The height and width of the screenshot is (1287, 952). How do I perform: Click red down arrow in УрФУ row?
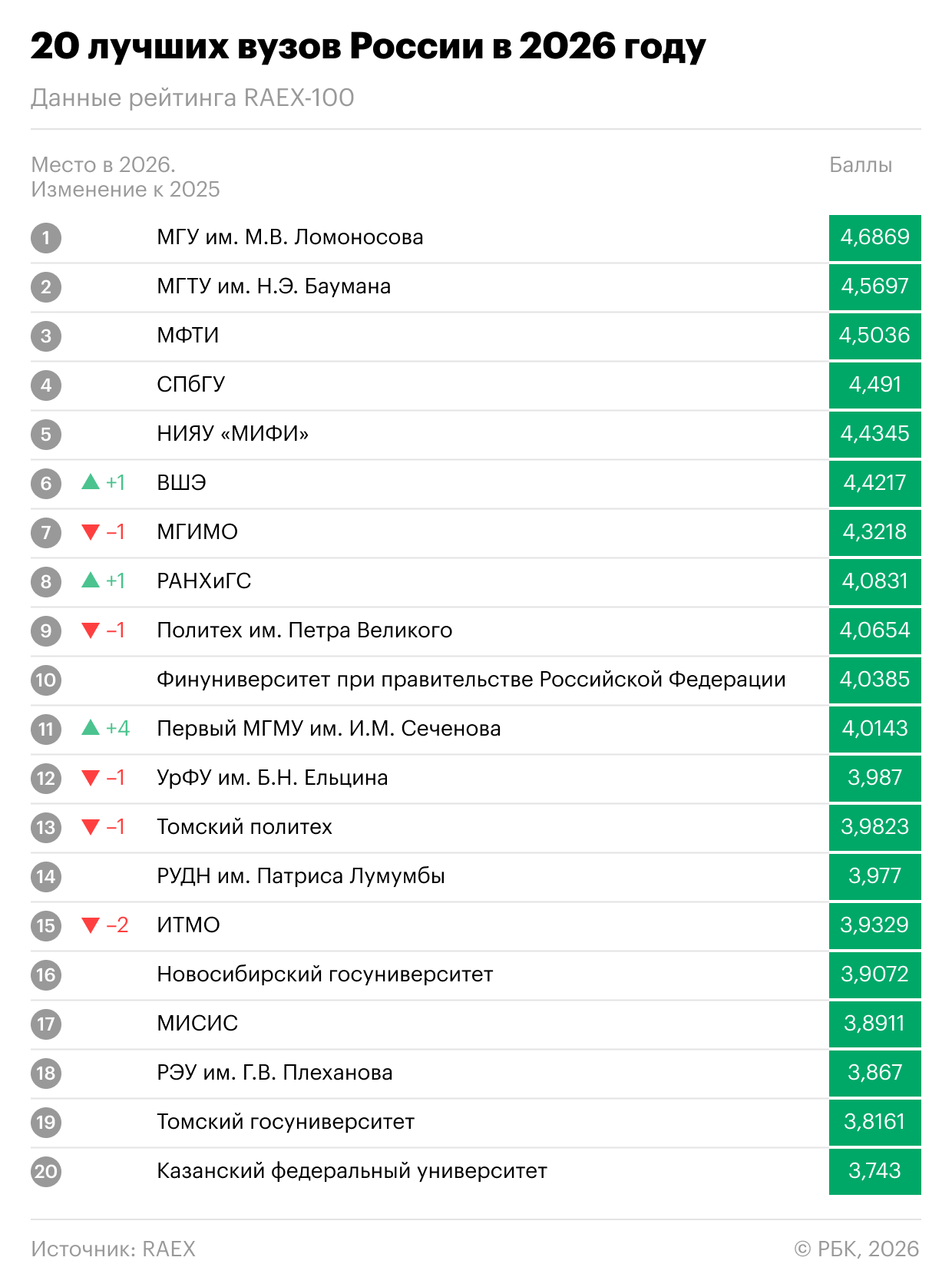(x=91, y=778)
